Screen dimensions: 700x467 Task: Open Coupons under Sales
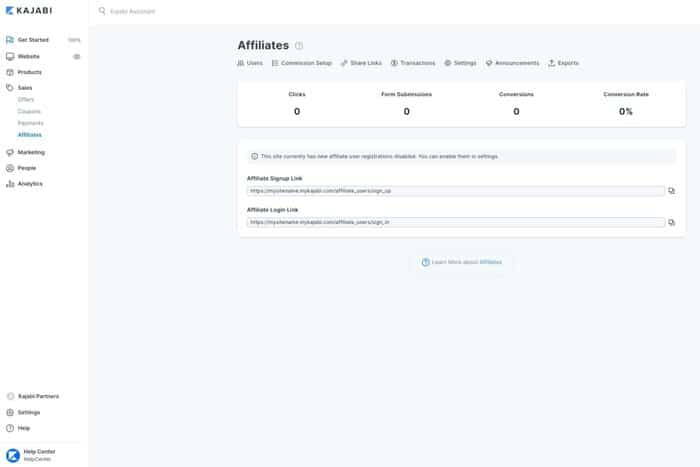pyautogui.click(x=29, y=111)
